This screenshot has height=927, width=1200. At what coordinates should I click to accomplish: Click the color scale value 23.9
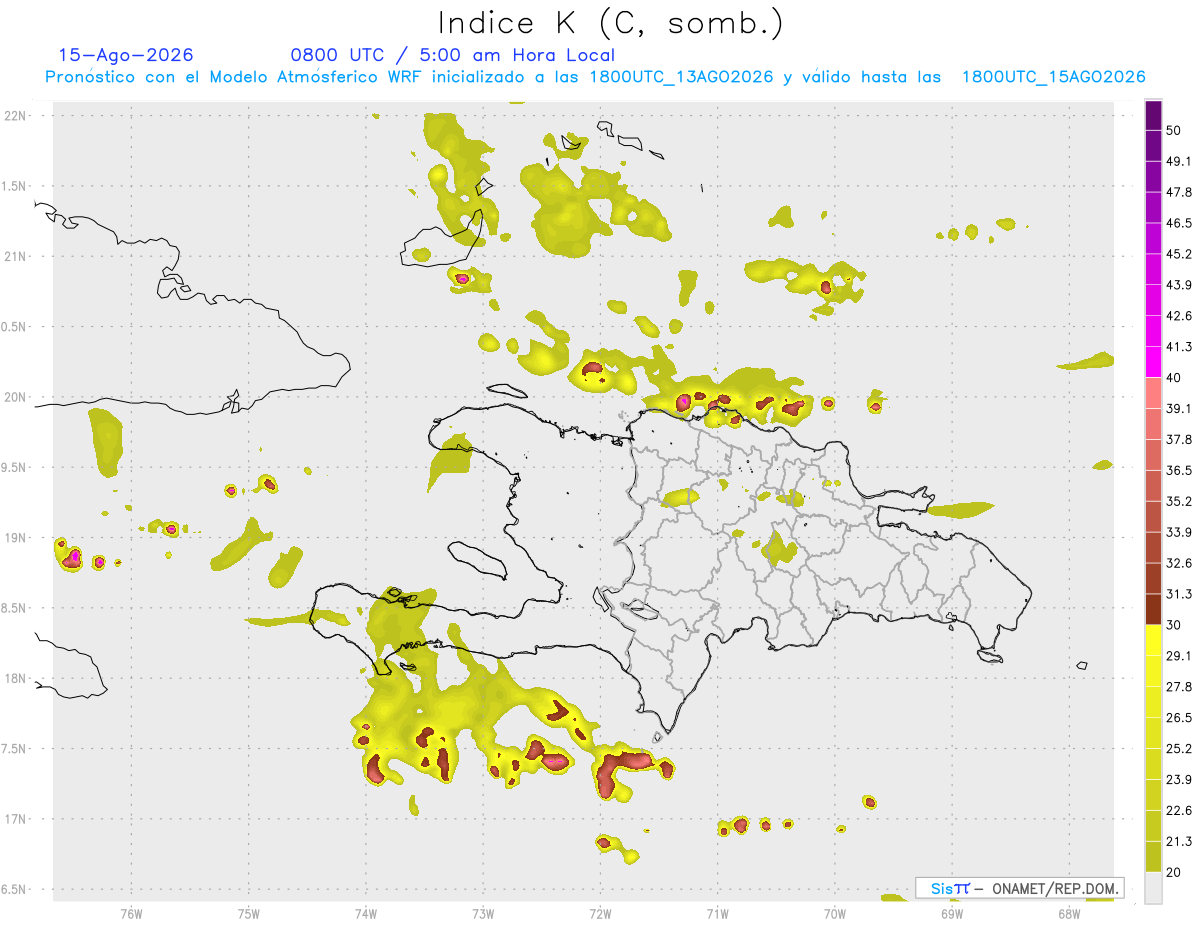tap(1179, 780)
